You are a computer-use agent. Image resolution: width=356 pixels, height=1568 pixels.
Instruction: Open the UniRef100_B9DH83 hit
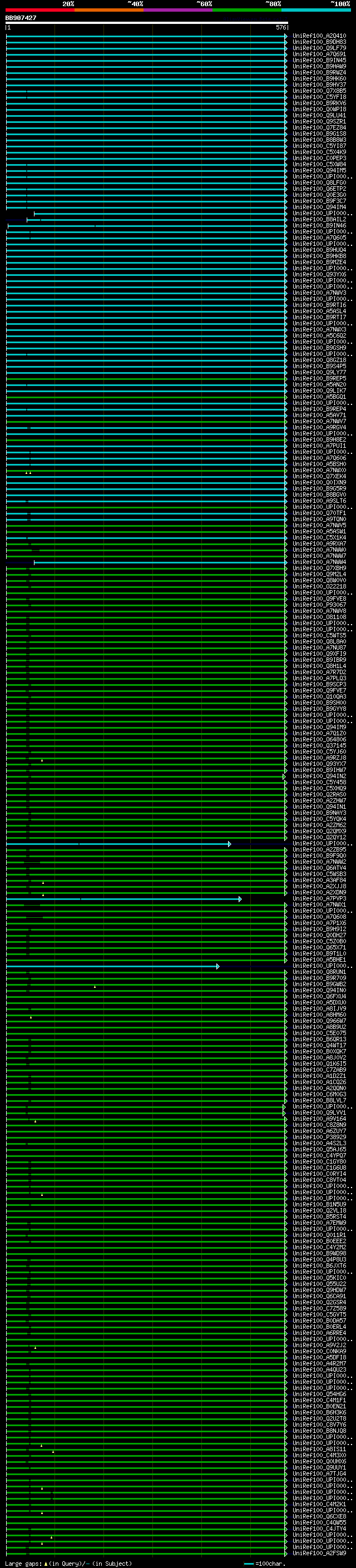[319, 42]
